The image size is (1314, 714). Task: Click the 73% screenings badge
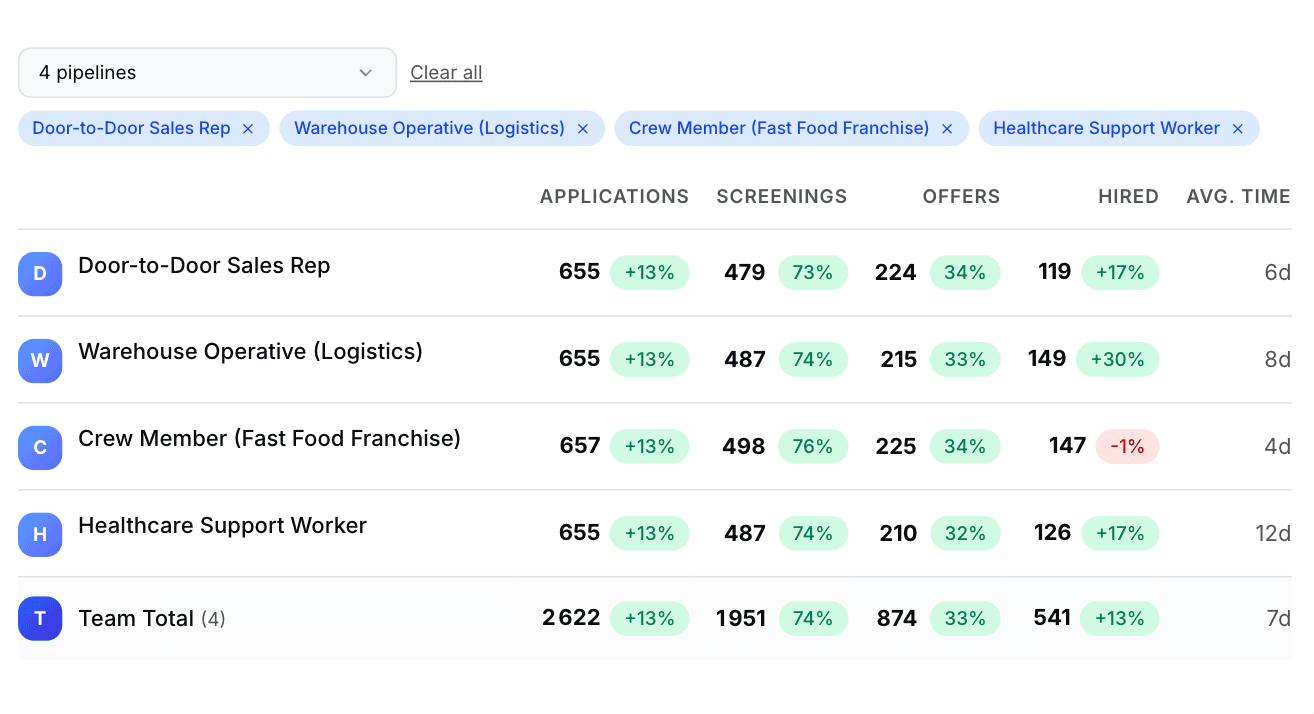point(813,272)
